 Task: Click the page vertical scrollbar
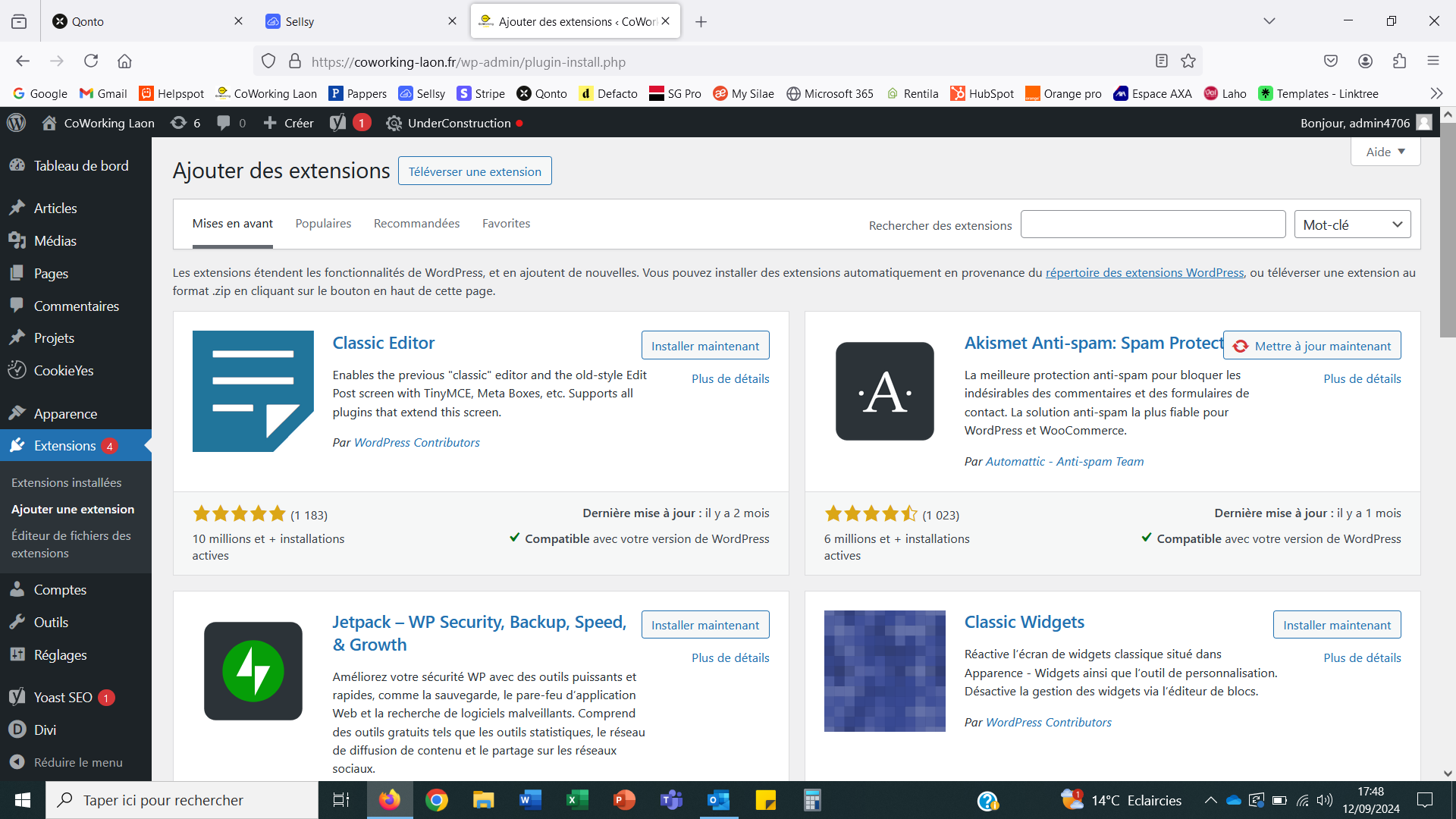tap(1448, 230)
